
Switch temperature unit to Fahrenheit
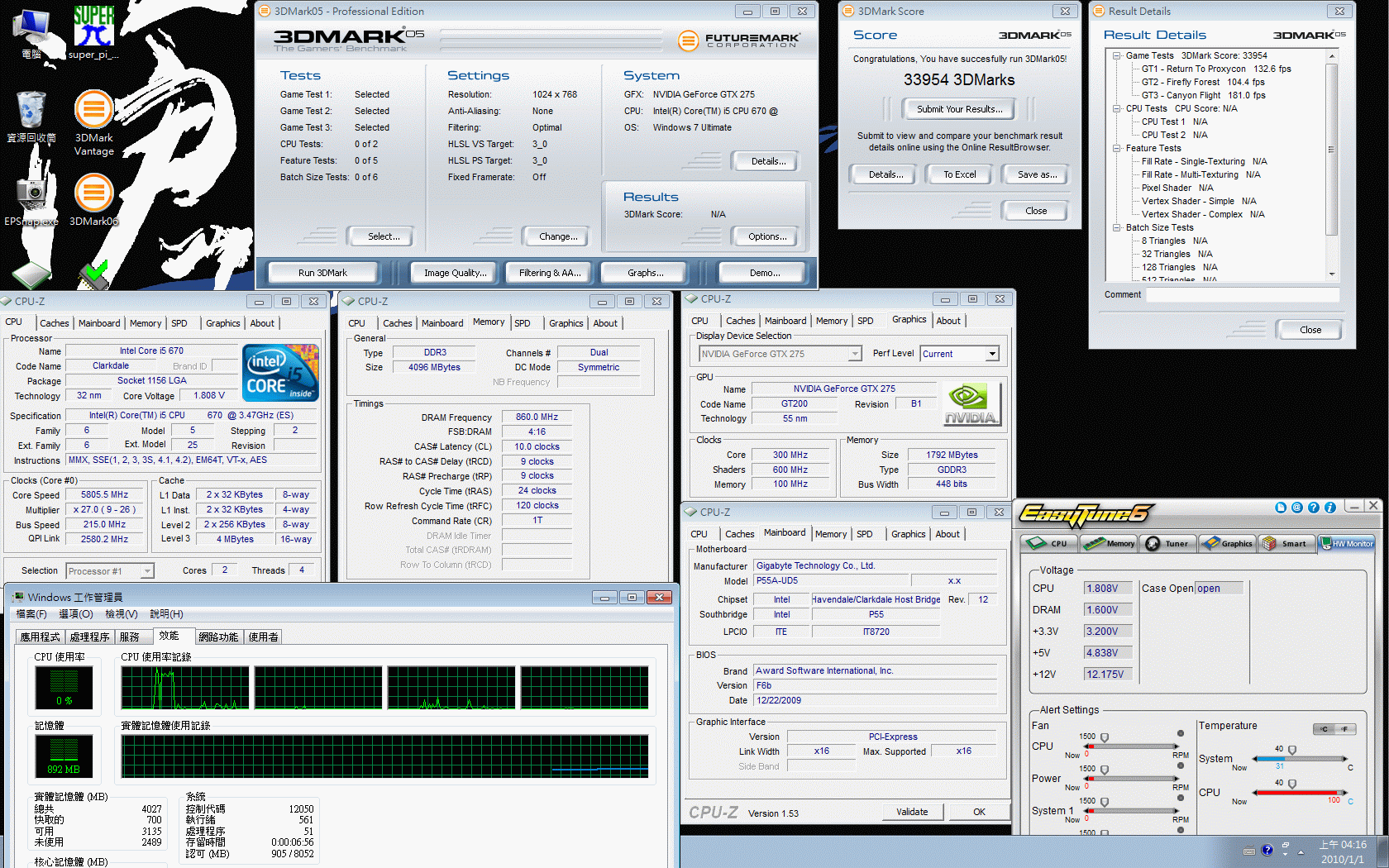tap(1345, 729)
